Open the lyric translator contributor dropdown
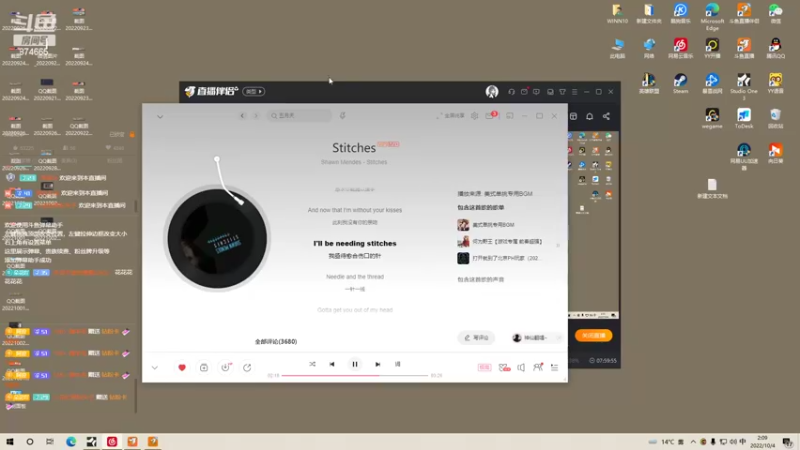800x450 pixels. [536, 338]
